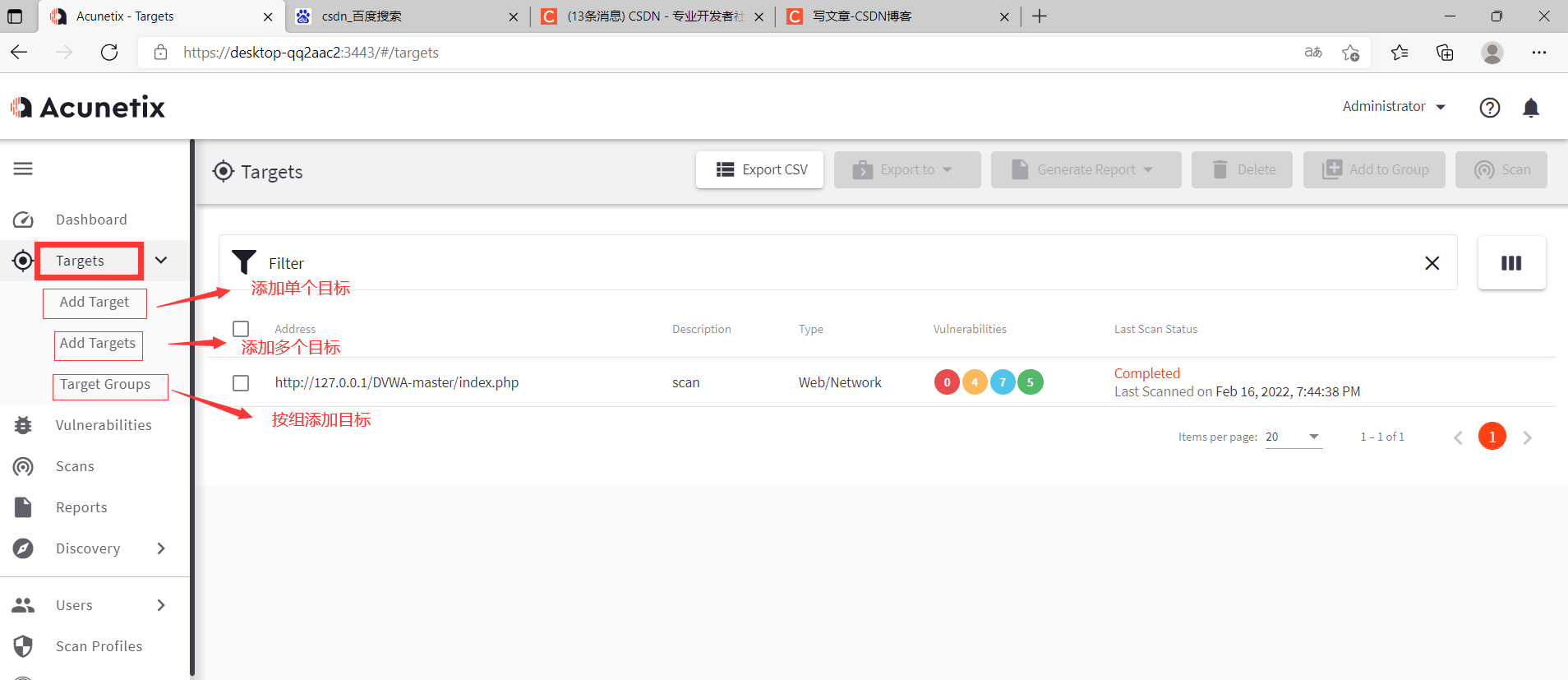Screen dimensions: 1568x680
Task: View site information lock icon
Action: click(x=161, y=53)
